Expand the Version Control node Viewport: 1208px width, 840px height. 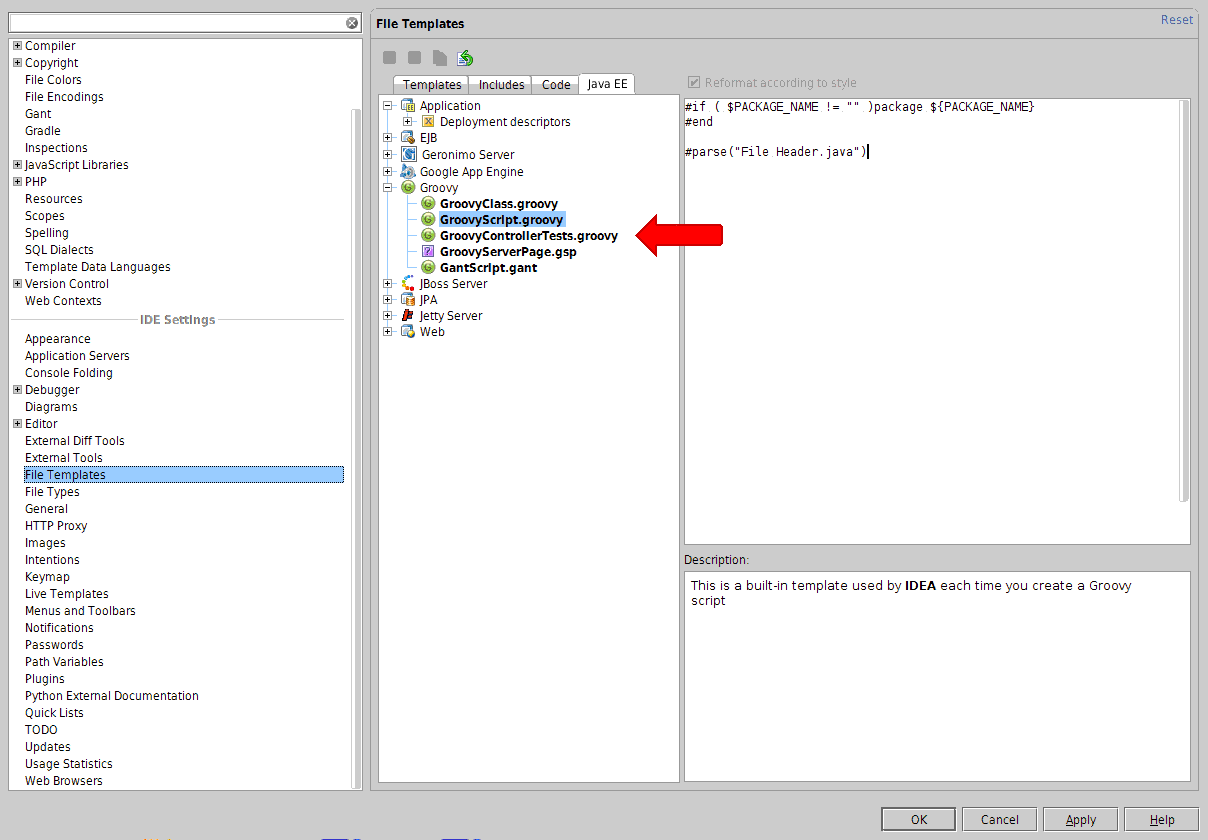tap(17, 284)
